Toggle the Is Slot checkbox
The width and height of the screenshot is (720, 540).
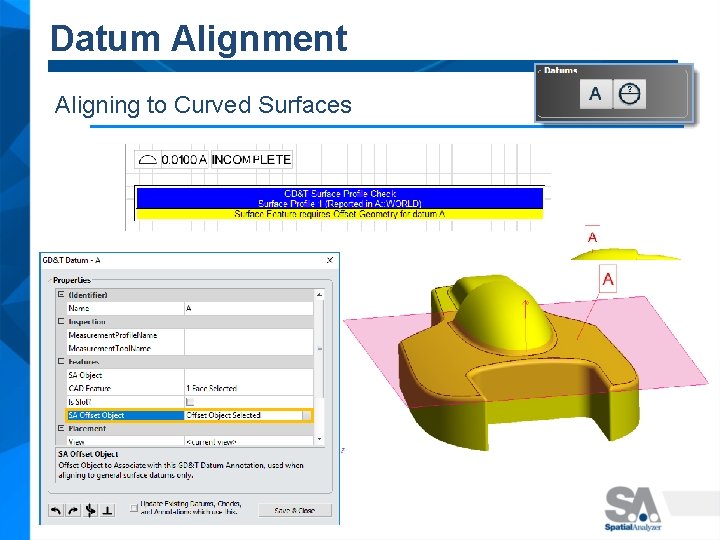190,402
